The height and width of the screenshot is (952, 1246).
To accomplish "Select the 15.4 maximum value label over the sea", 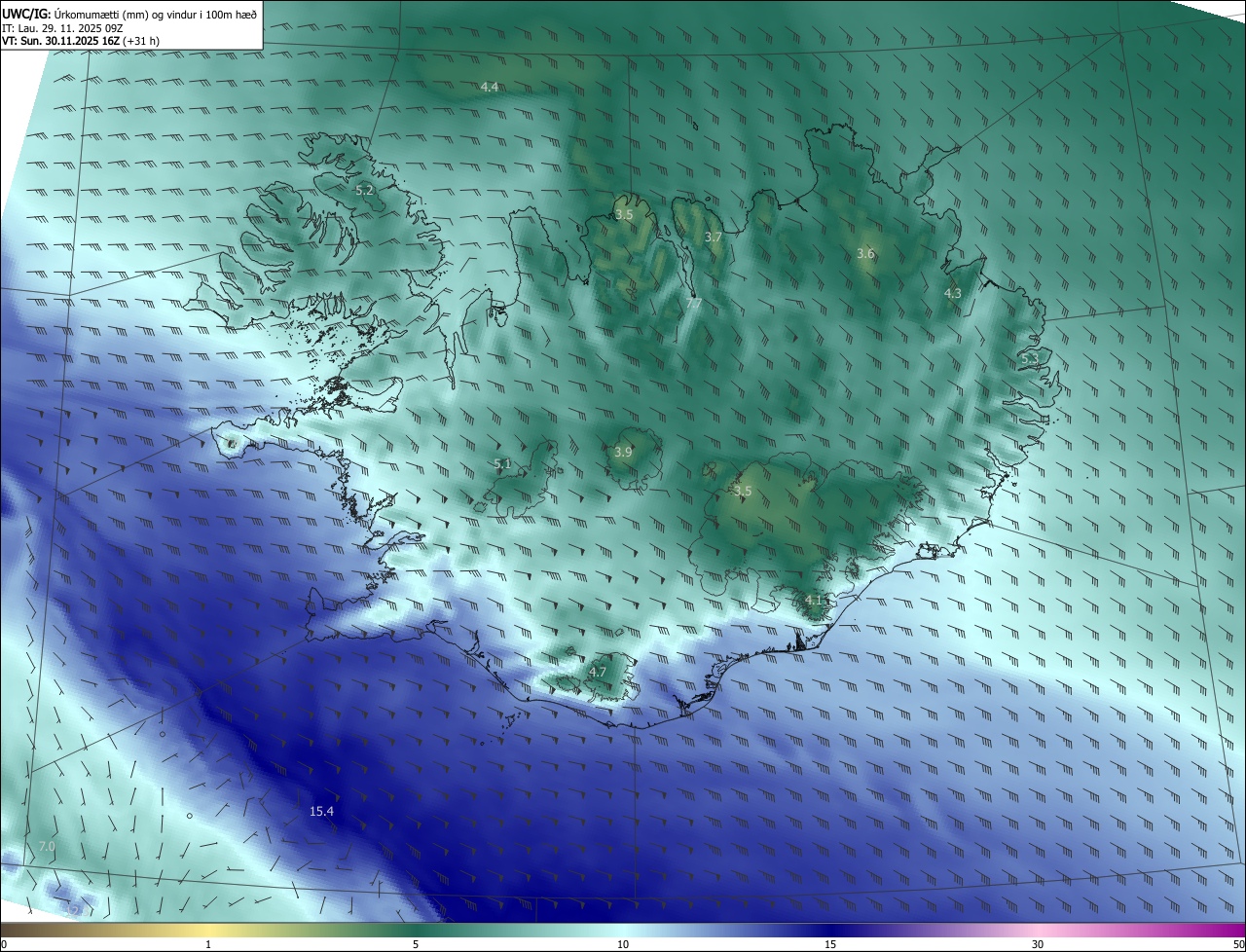I will pos(321,811).
